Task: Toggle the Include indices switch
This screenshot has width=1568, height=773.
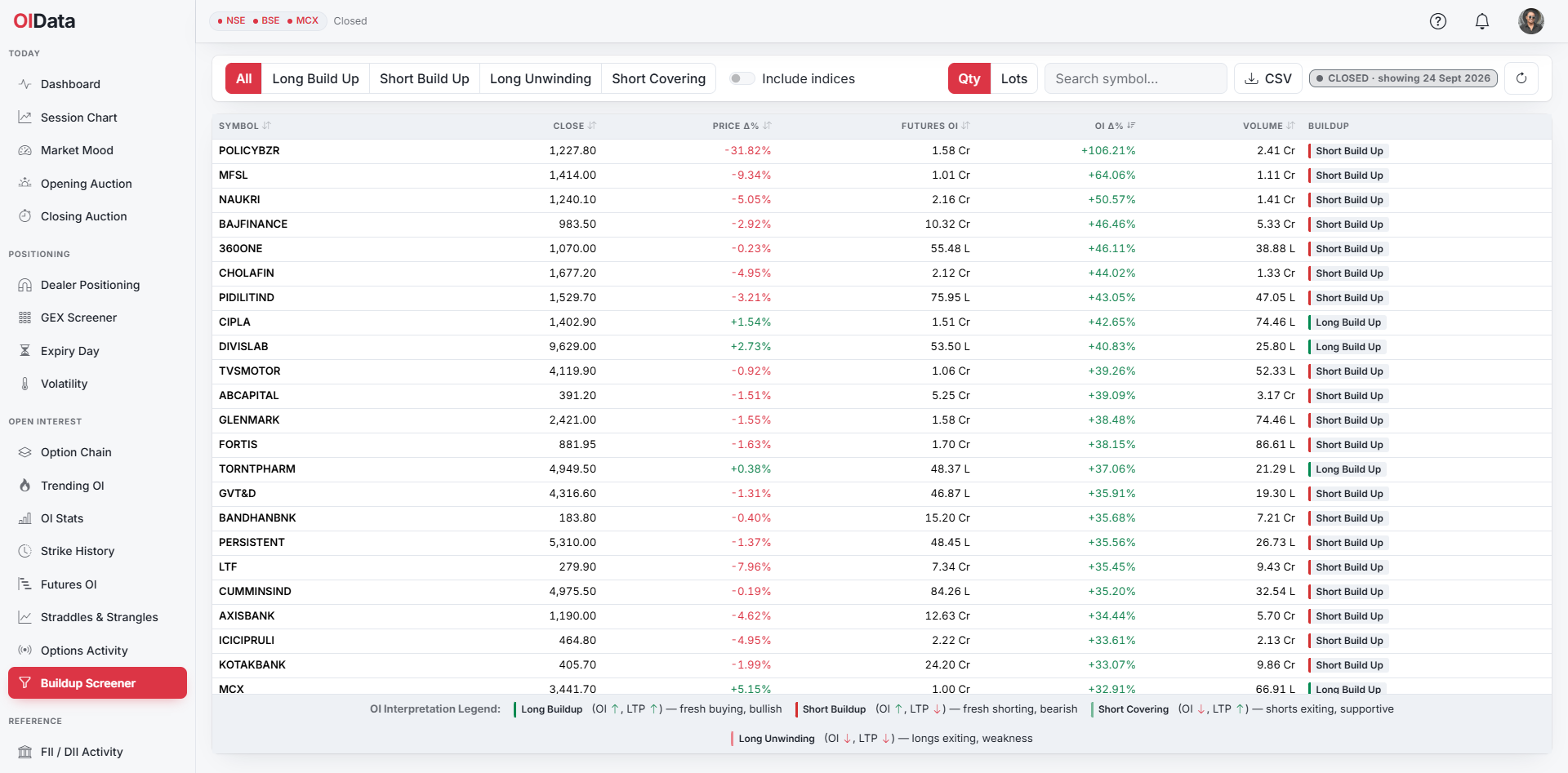Action: coord(742,78)
